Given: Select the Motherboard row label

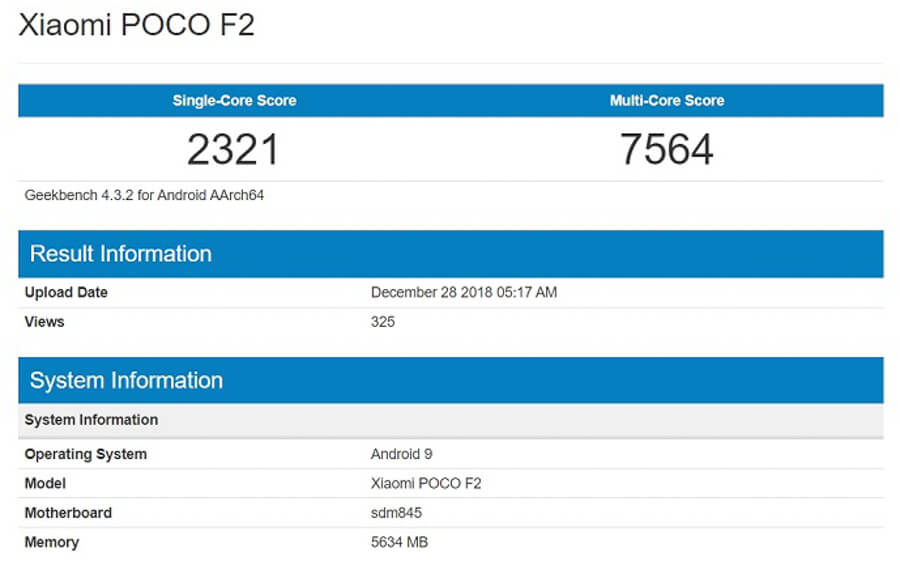Looking at the screenshot, I should pyautogui.click(x=68, y=513).
